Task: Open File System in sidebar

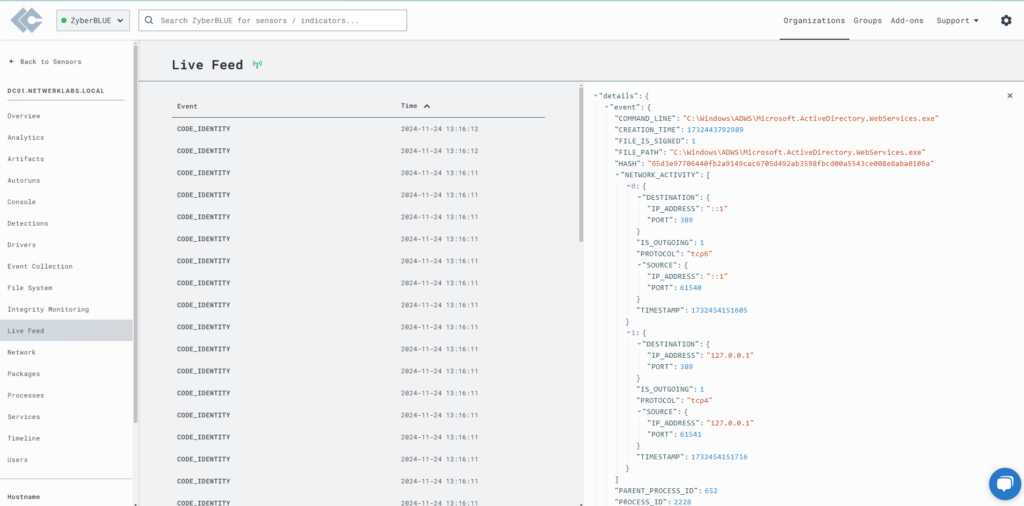Action: click(x=29, y=288)
